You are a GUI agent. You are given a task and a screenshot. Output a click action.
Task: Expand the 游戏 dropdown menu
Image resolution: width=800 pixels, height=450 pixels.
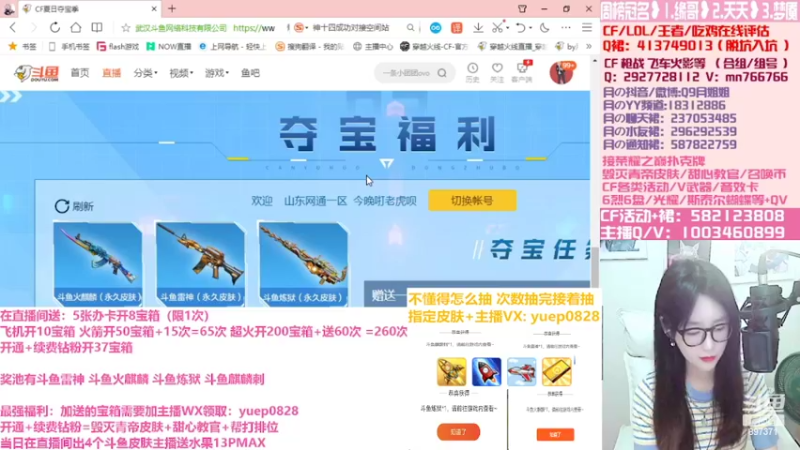tap(217, 73)
